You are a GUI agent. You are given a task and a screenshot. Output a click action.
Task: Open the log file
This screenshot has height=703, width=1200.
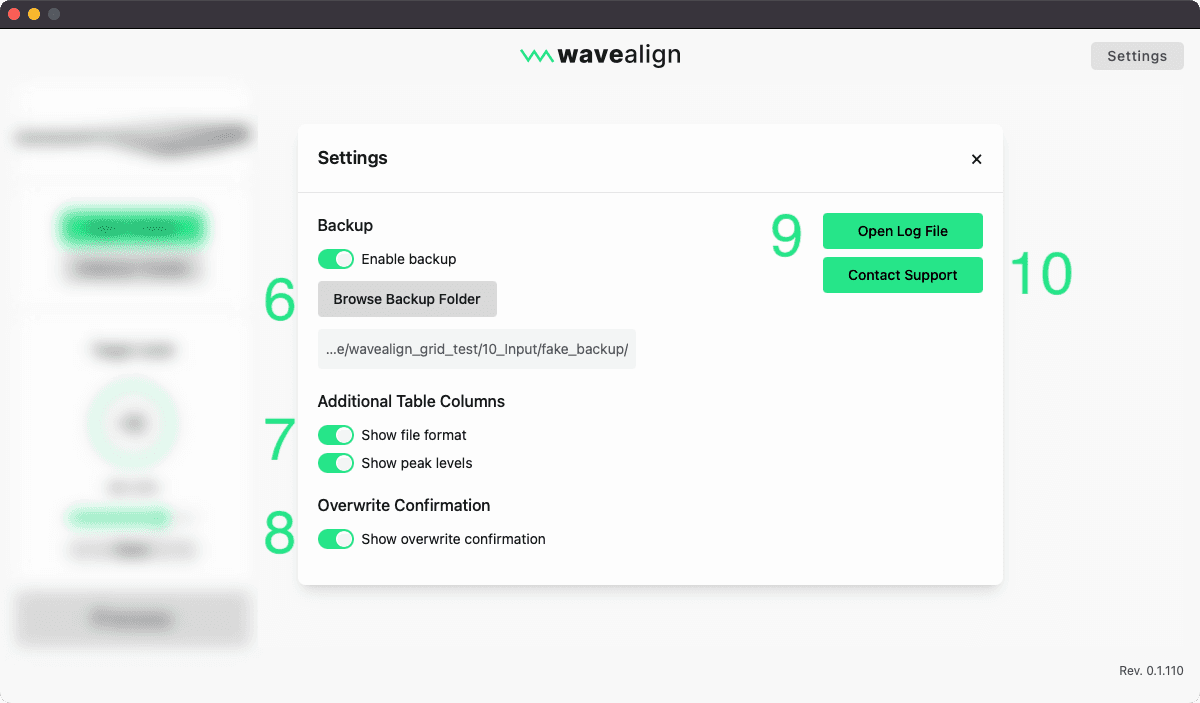tap(903, 231)
